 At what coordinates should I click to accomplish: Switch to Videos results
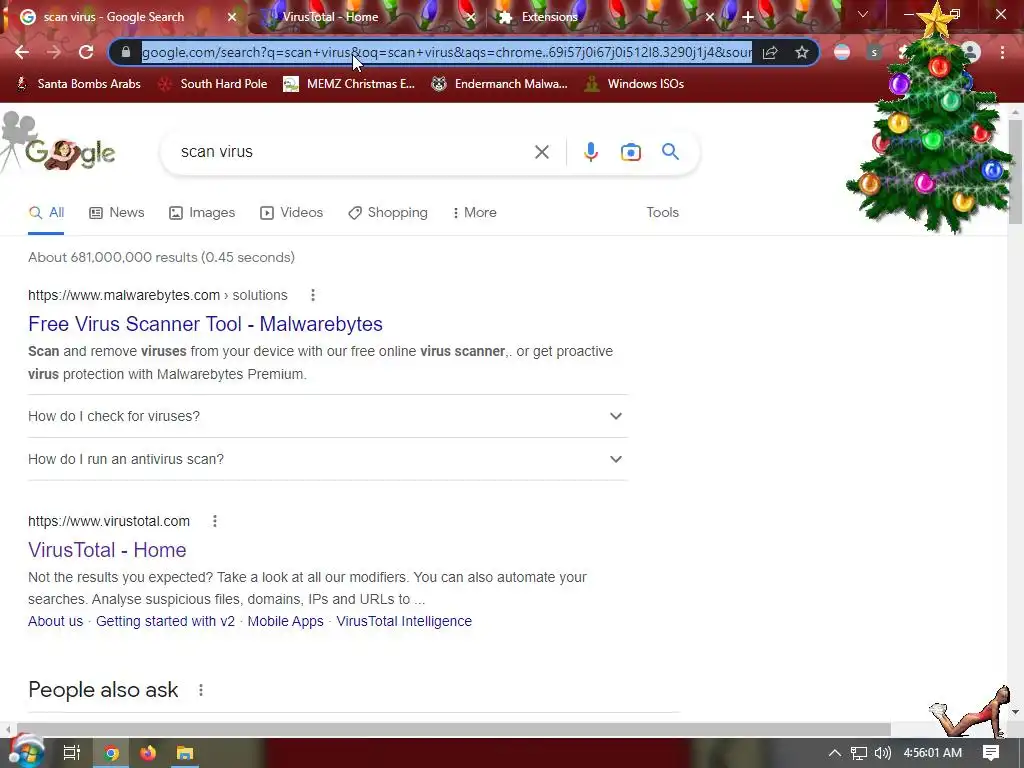[x=291, y=213]
